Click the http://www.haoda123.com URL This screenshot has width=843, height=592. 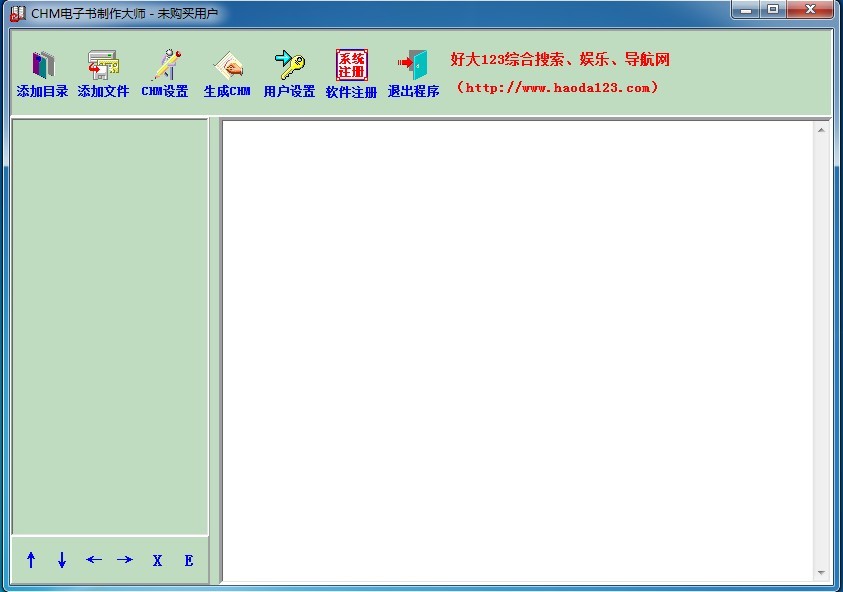pyautogui.click(x=558, y=88)
